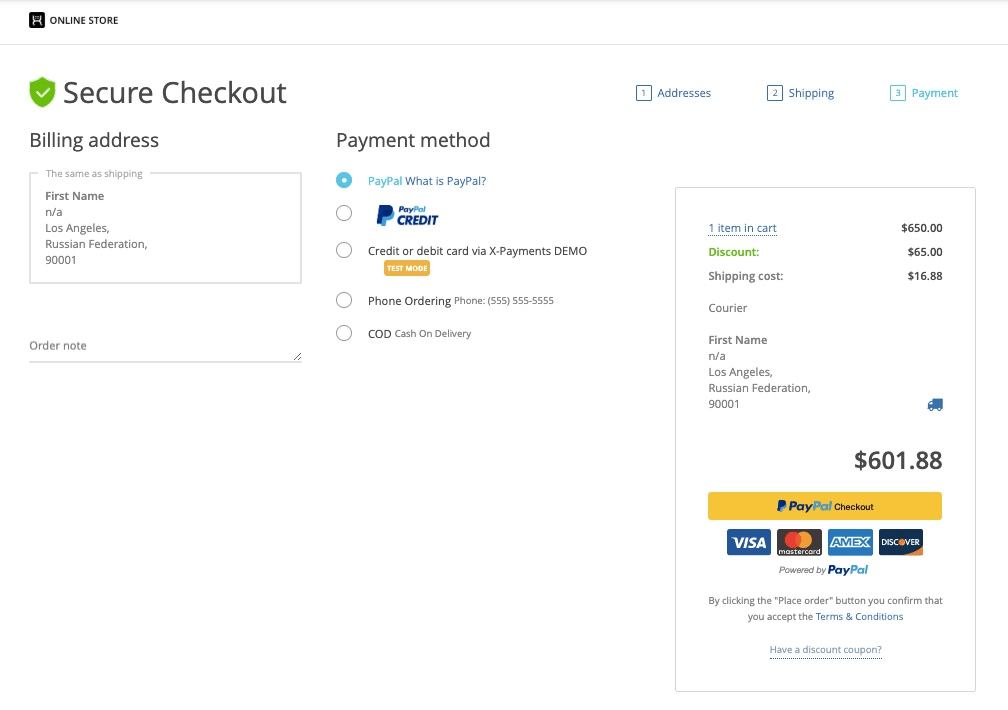Click the PayPal Checkout button

pyautogui.click(x=824, y=505)
